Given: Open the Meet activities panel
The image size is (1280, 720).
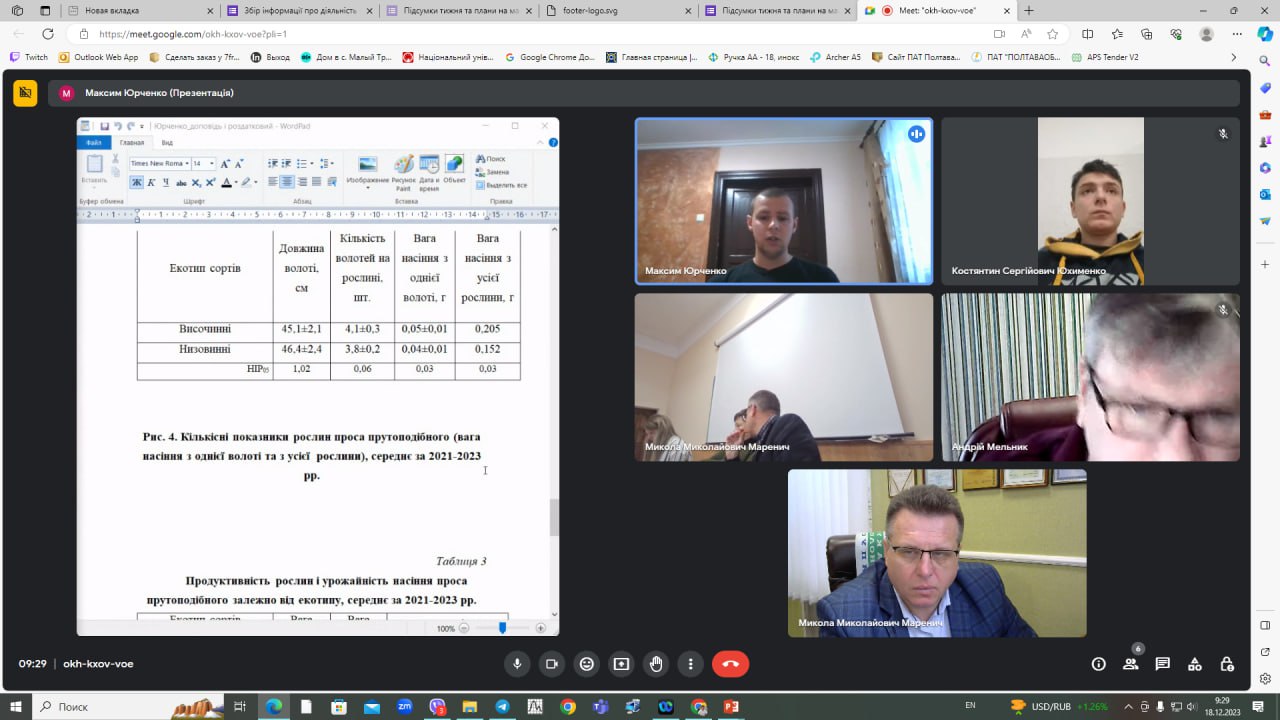Looking at the screenshot, I should [1194, 663].
